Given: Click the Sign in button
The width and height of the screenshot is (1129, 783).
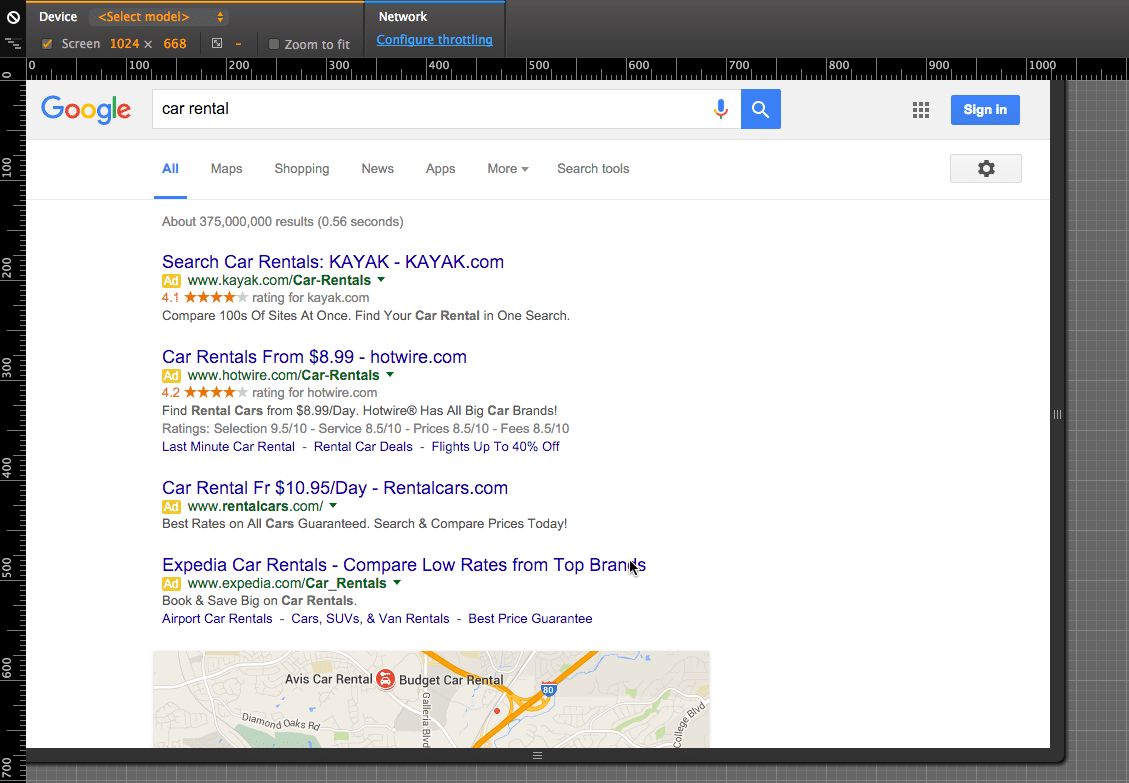Looking at the screenshot, I should tap(985, 109).
